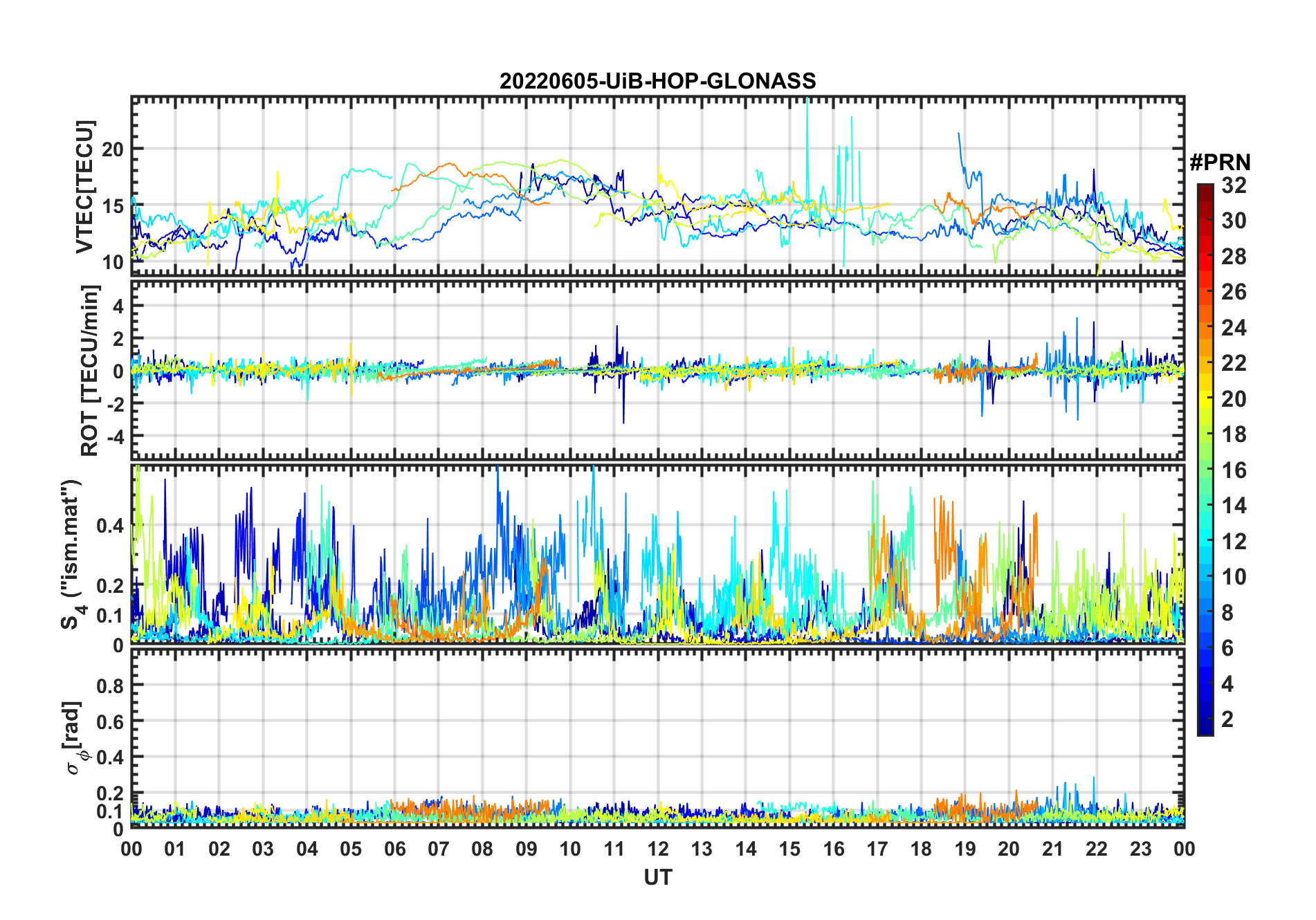1316x920 pixels.
Task: Click the cyan band near PRN 12 on colorbar
Action: [1205, 542]
